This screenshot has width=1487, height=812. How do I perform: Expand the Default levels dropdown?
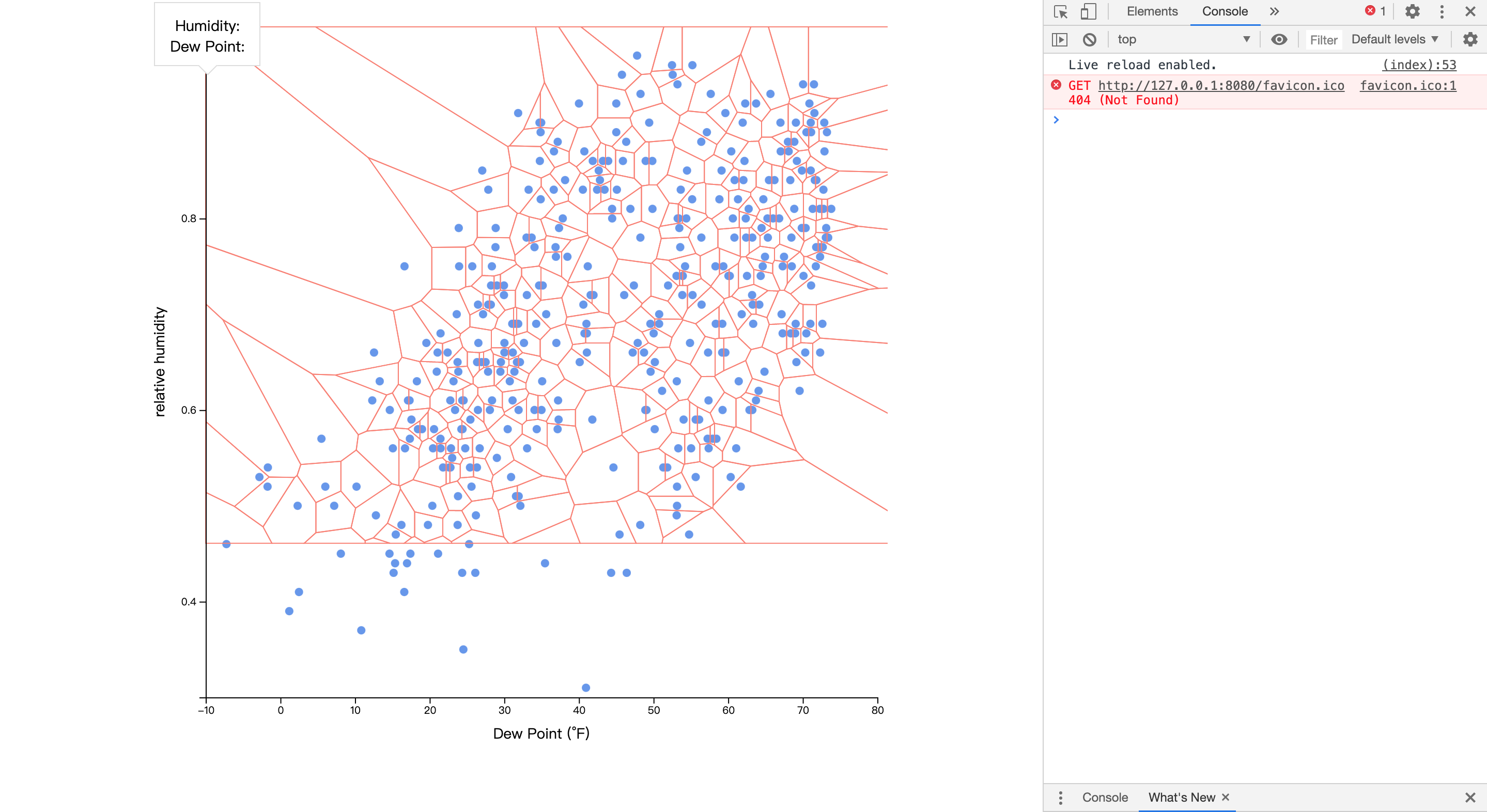[1395, 39]
